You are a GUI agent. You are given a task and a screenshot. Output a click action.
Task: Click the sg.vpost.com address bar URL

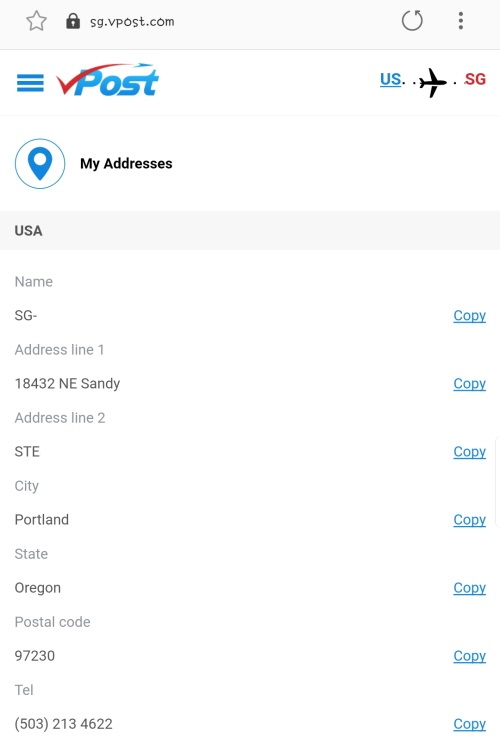point(132,21)
